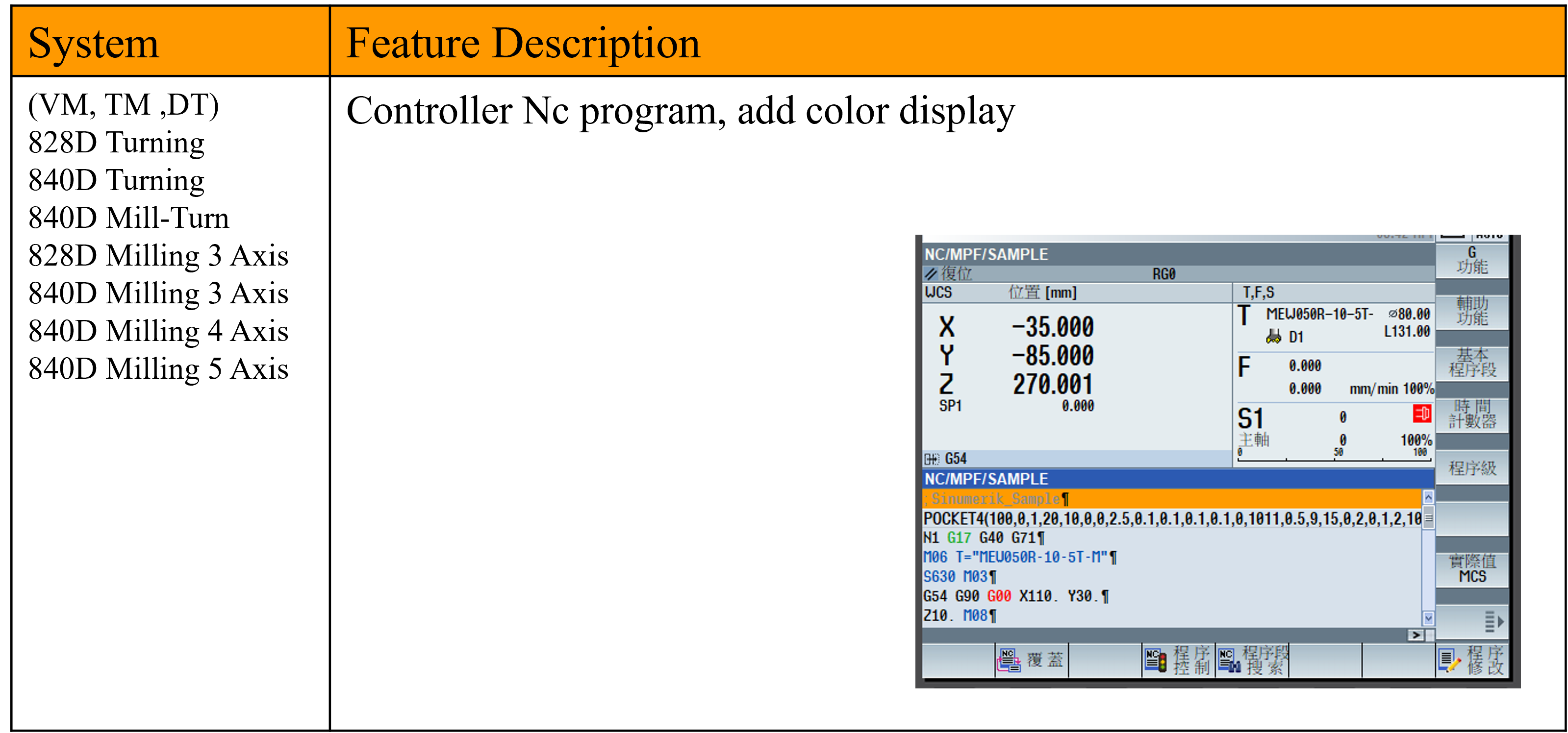Viewport: 1568px width, 733px height.
Task: Click the scroll up arrow of program list
Action: point(1428,497)
